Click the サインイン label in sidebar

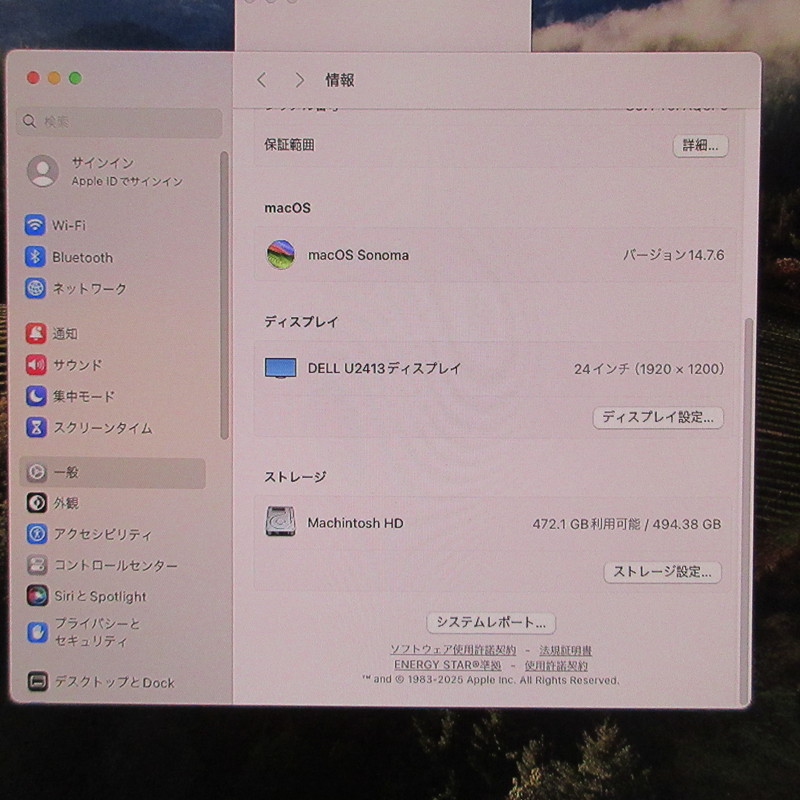pyautogui.click(x=103, y=163)
